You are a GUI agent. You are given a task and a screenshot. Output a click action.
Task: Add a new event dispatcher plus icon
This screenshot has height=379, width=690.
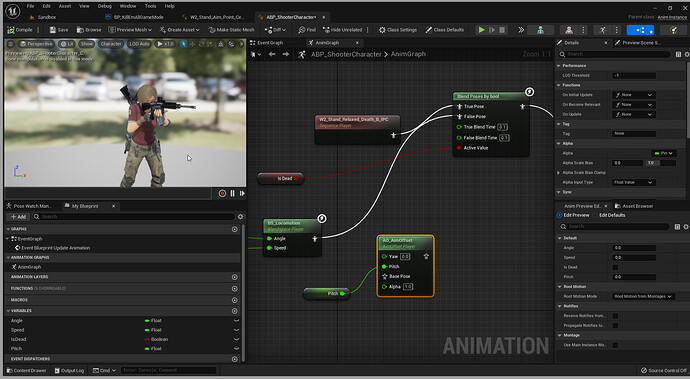(x=235, y=359)
